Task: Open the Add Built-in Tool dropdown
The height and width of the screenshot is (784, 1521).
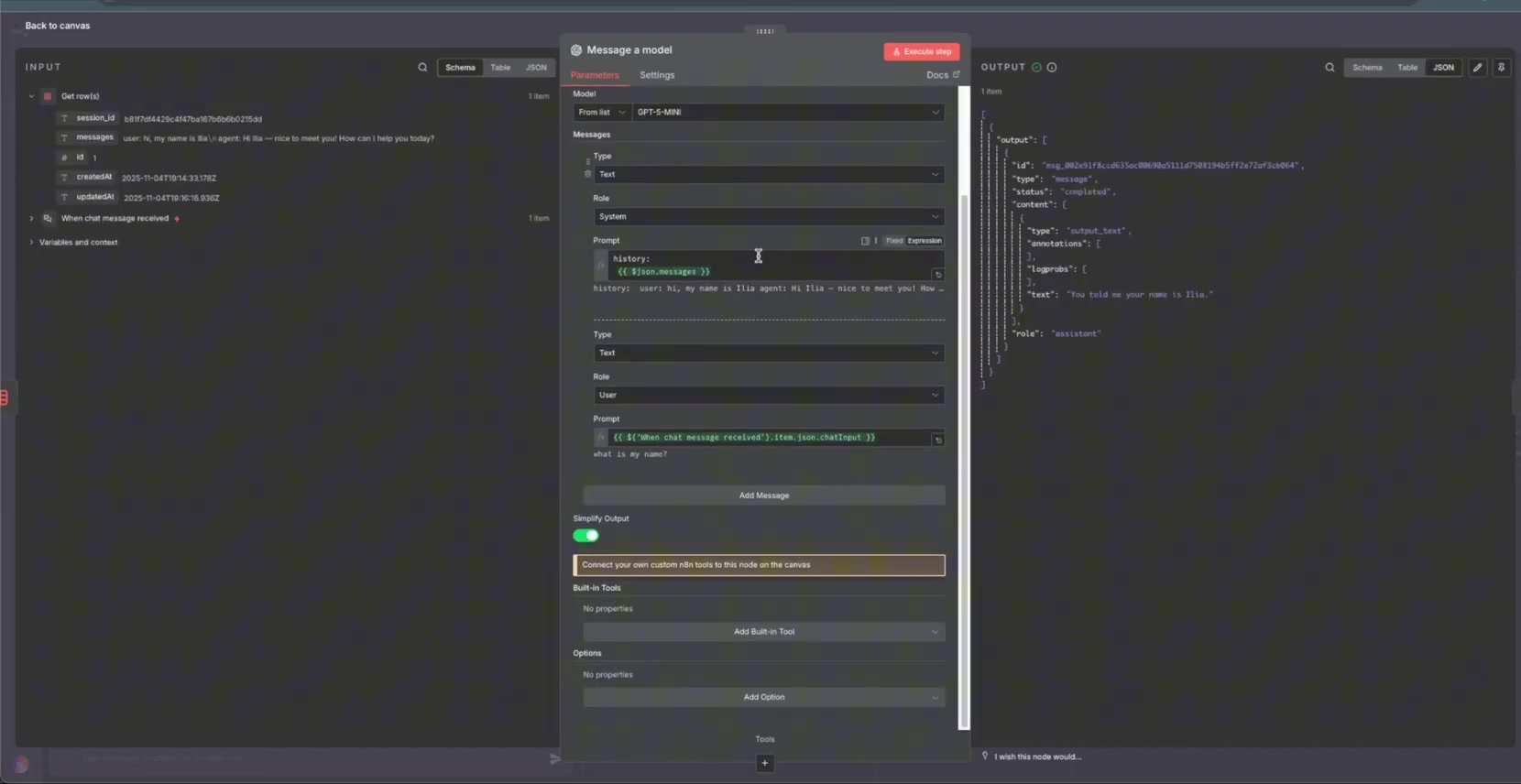Action: 764,632
